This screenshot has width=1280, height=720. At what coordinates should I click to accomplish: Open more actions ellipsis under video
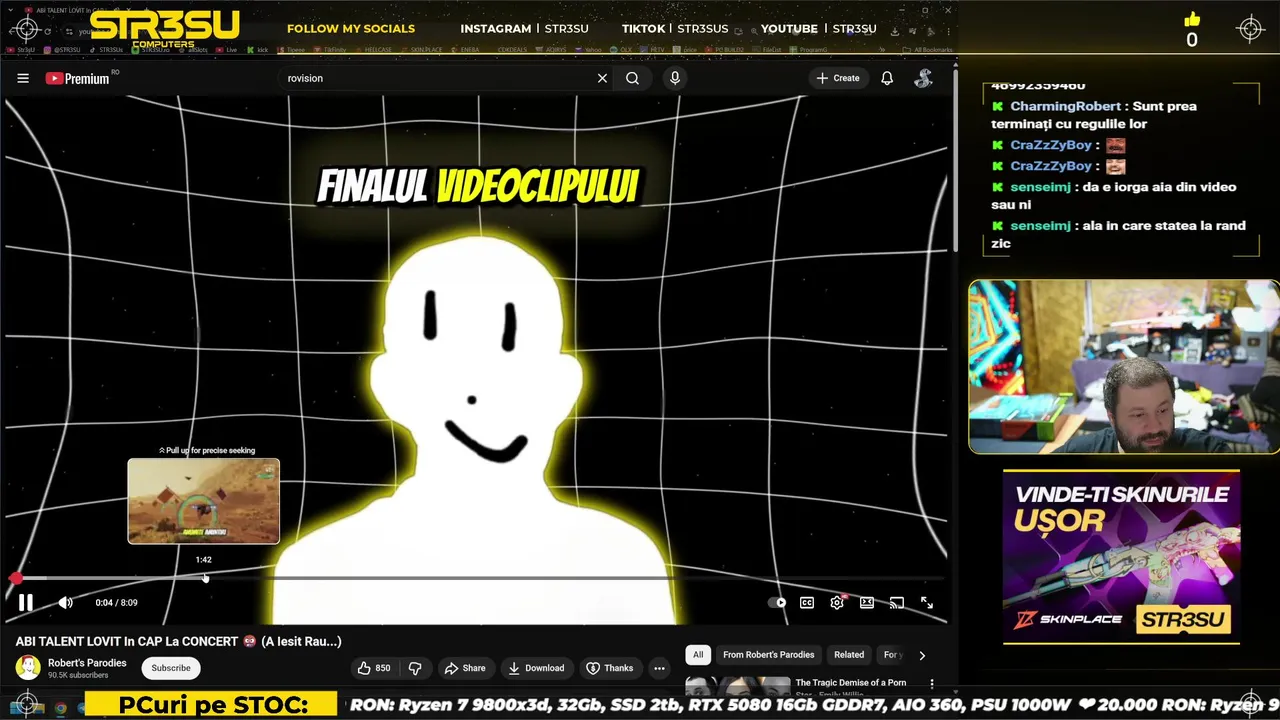[659, 668]
